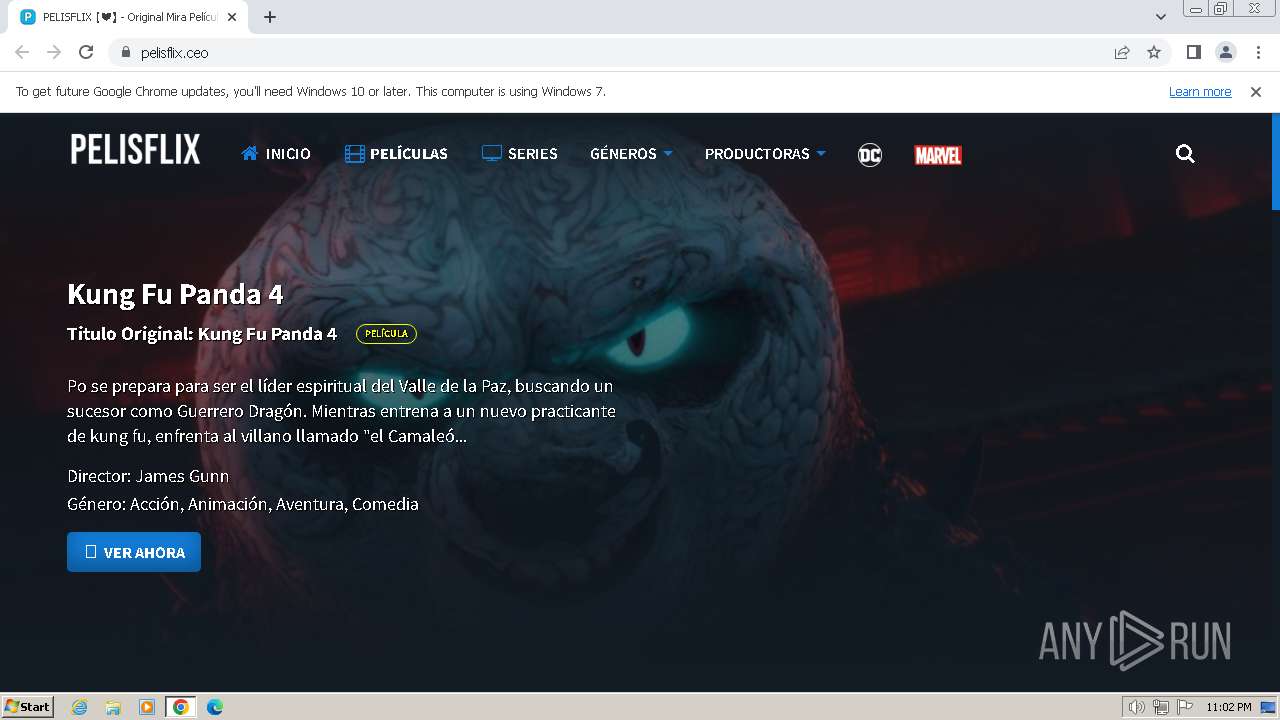This screenshot has width=1280, height=720.
Task: Open the SERIES section
Action: 519,154
